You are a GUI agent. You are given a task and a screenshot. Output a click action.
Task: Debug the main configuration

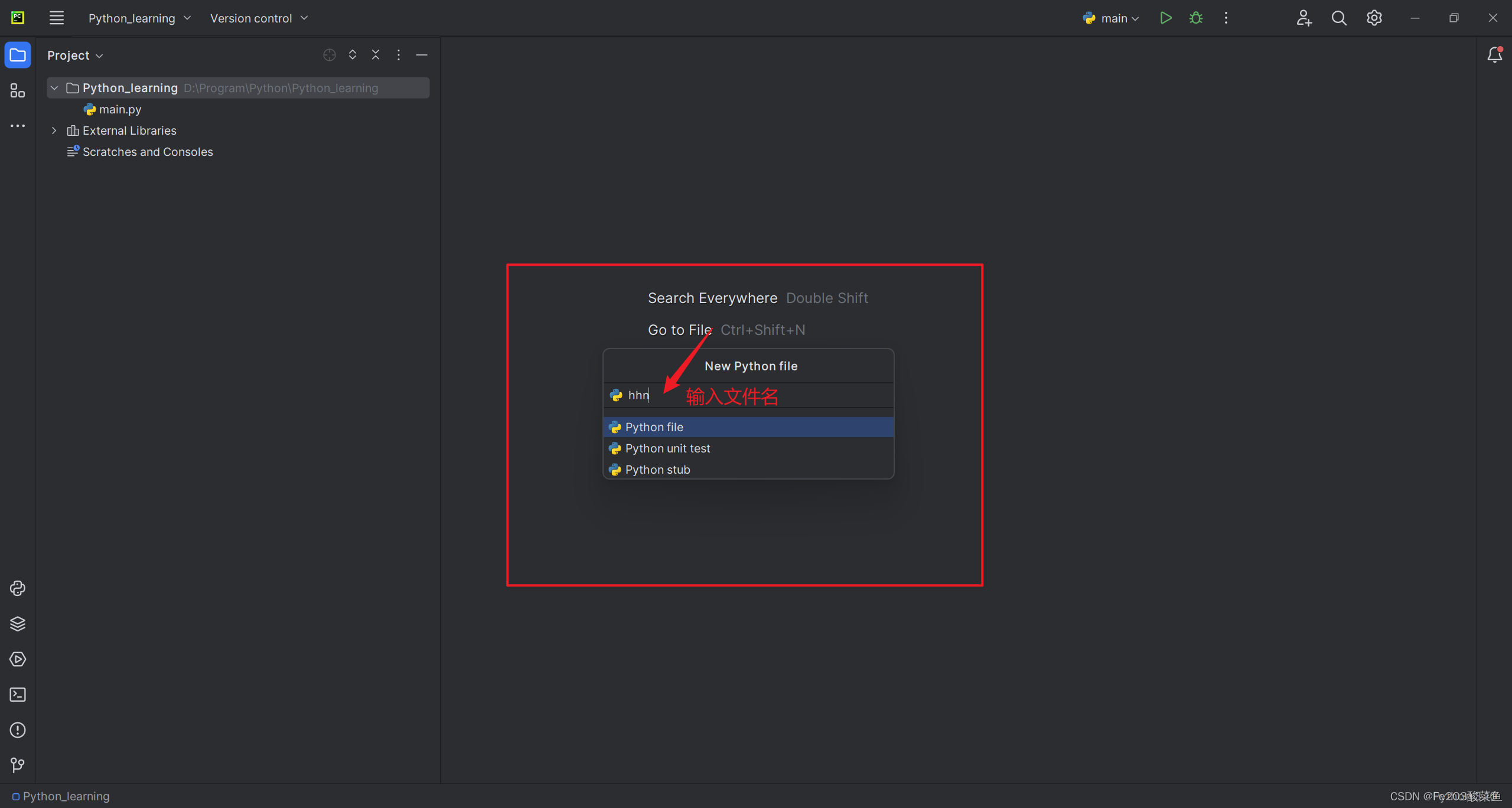coord(1196,18)
